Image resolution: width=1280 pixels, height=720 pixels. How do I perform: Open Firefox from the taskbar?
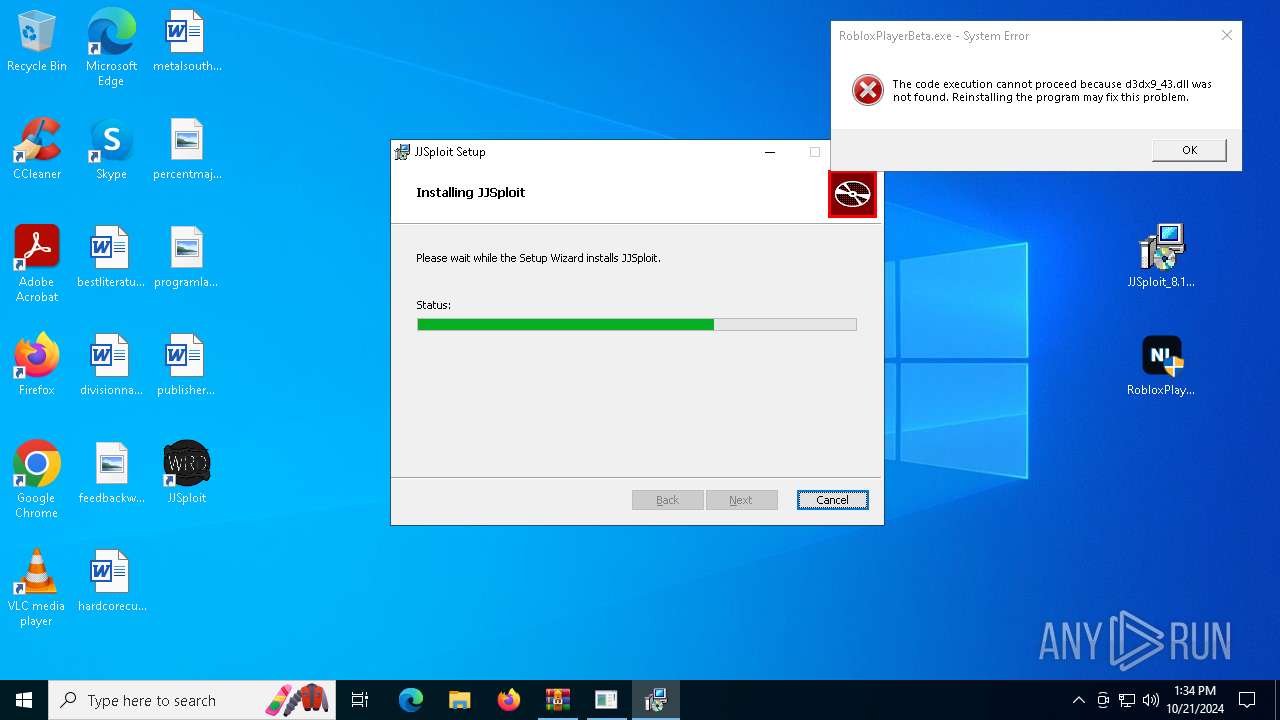[508, 700]
